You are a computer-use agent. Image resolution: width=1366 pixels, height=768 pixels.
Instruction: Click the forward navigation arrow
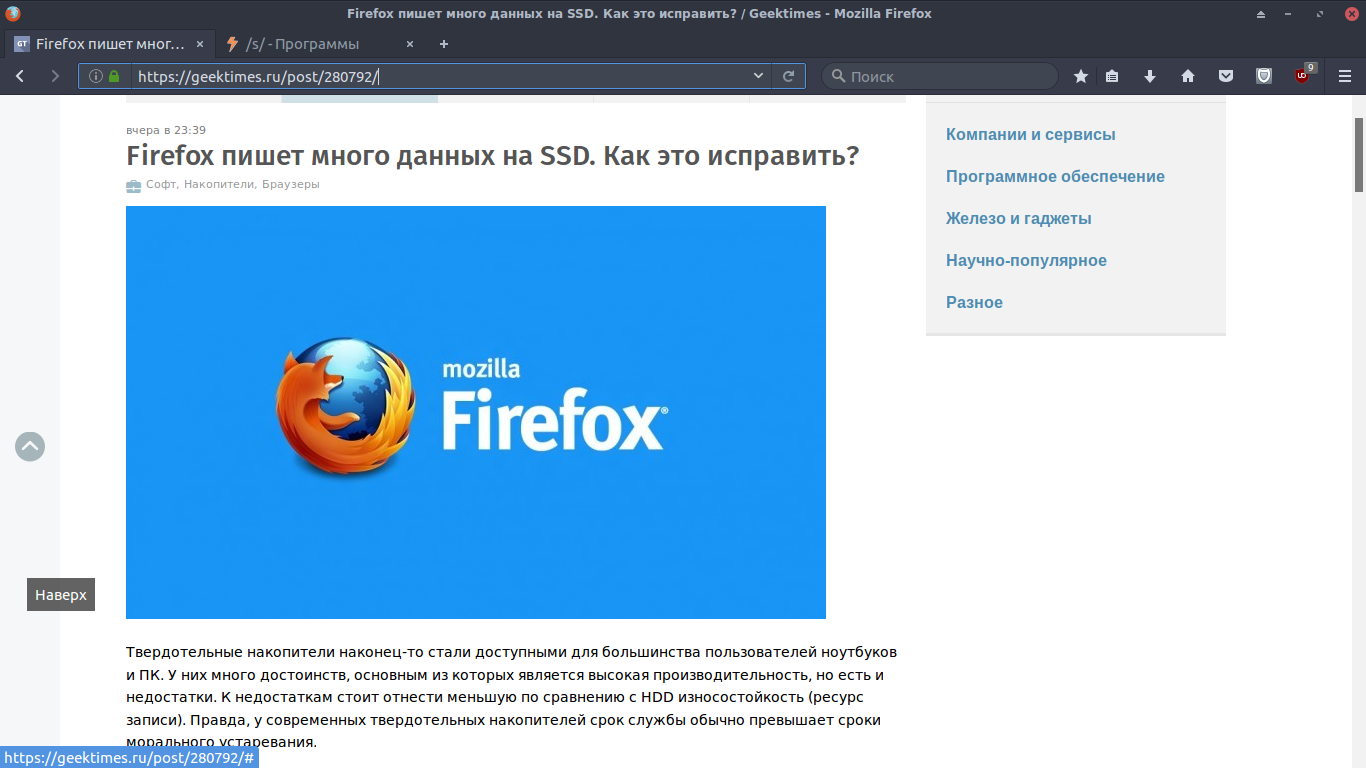pyautogui.click(x=54, y=76)
